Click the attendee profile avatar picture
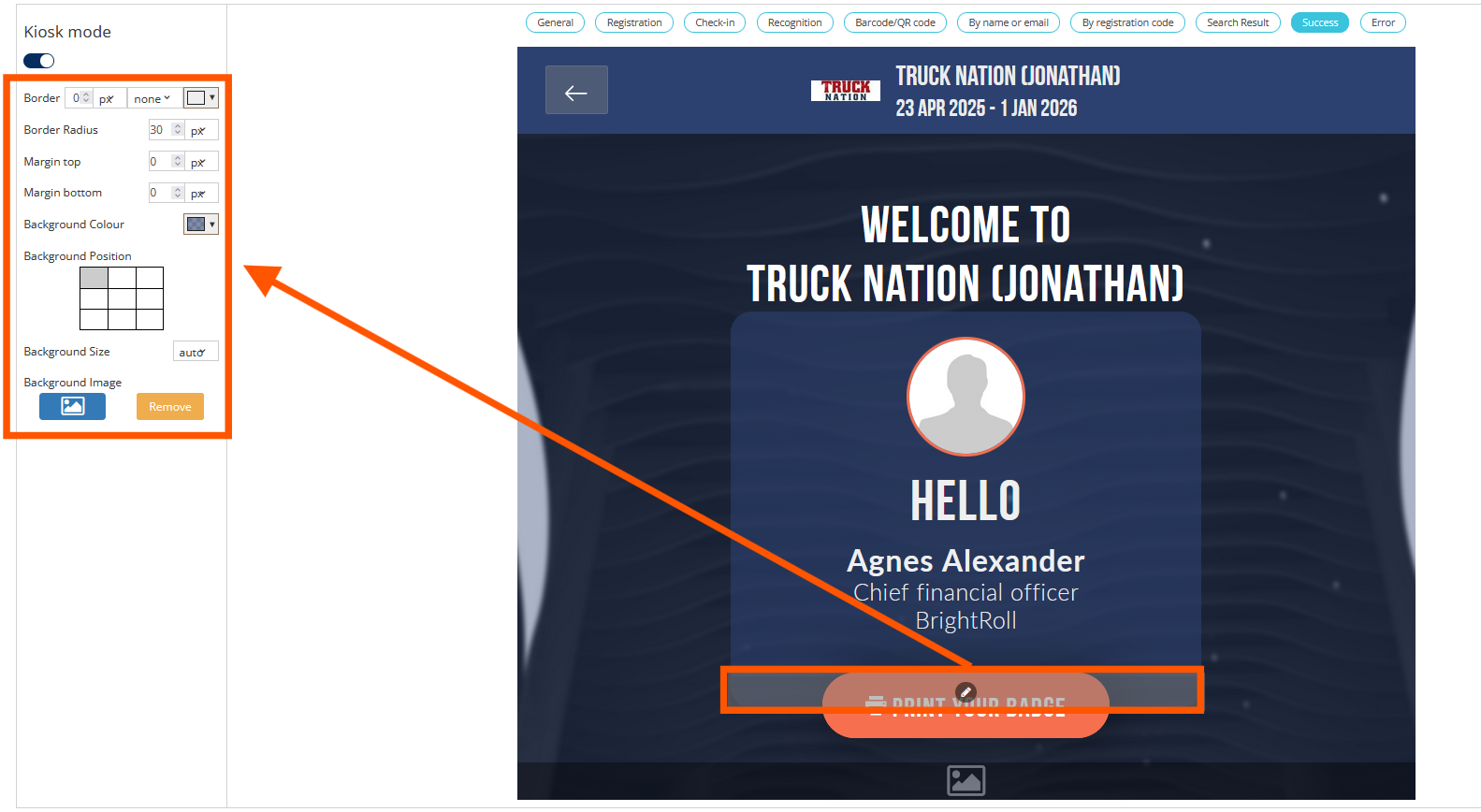This screenshot has height=812, width=1481. [x=966, y=397]
